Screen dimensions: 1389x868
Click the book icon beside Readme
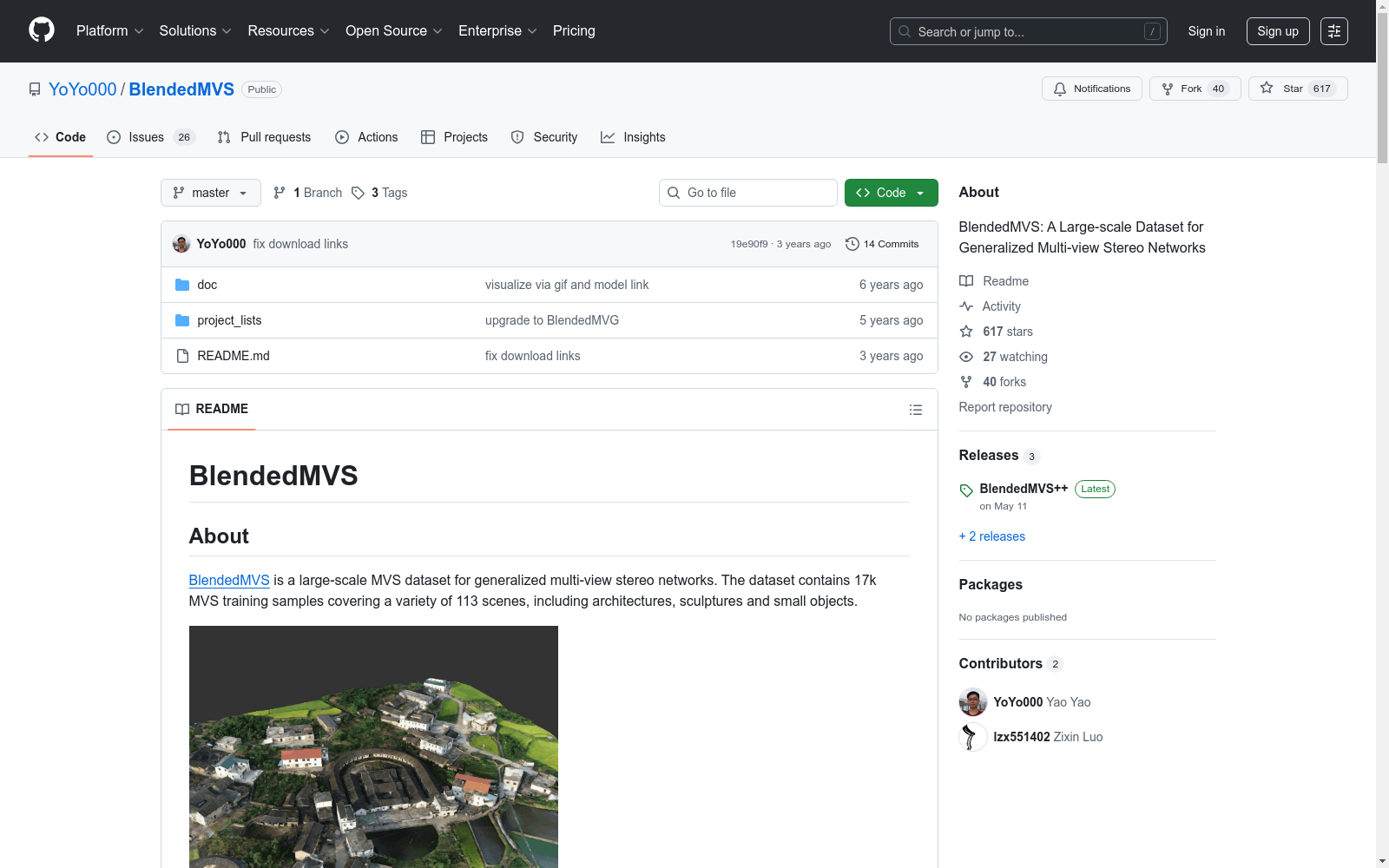(966, 281)
